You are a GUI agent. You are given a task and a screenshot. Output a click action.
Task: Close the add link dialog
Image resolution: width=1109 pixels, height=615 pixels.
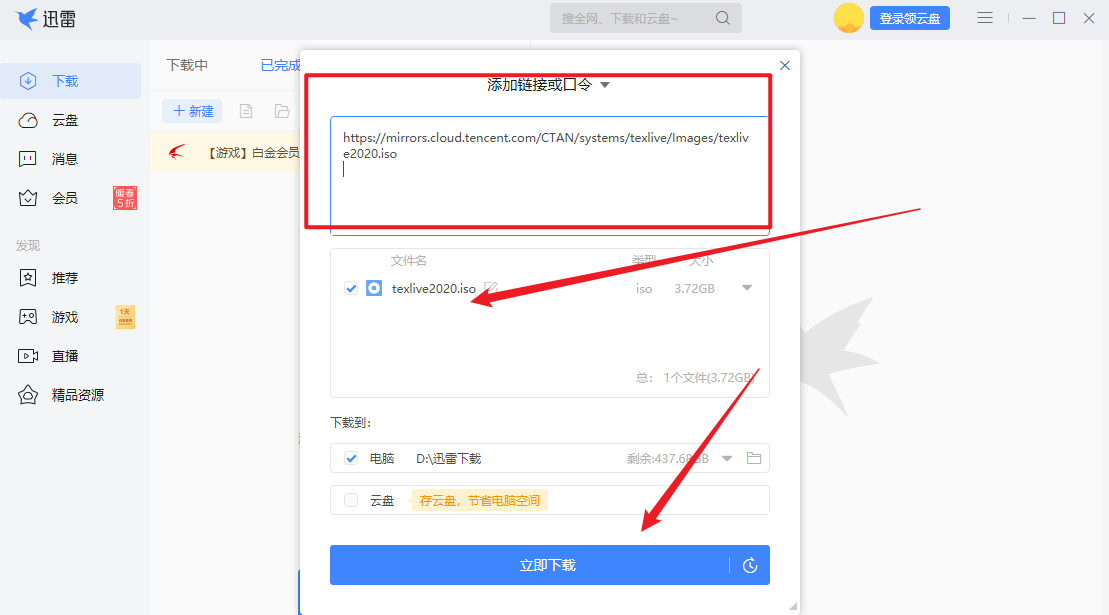tap(784, 65)
